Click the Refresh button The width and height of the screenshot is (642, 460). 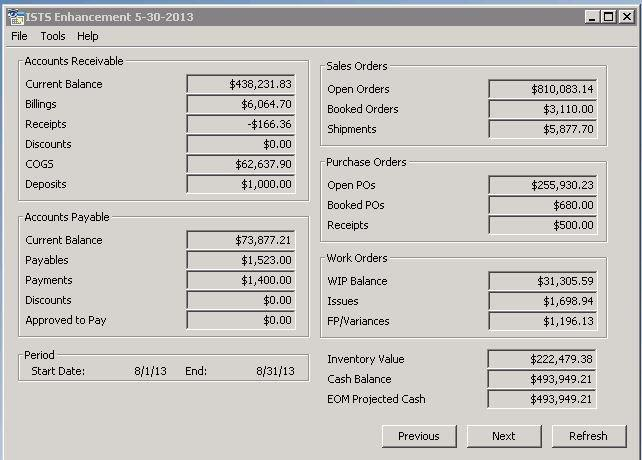pos(588,436)
